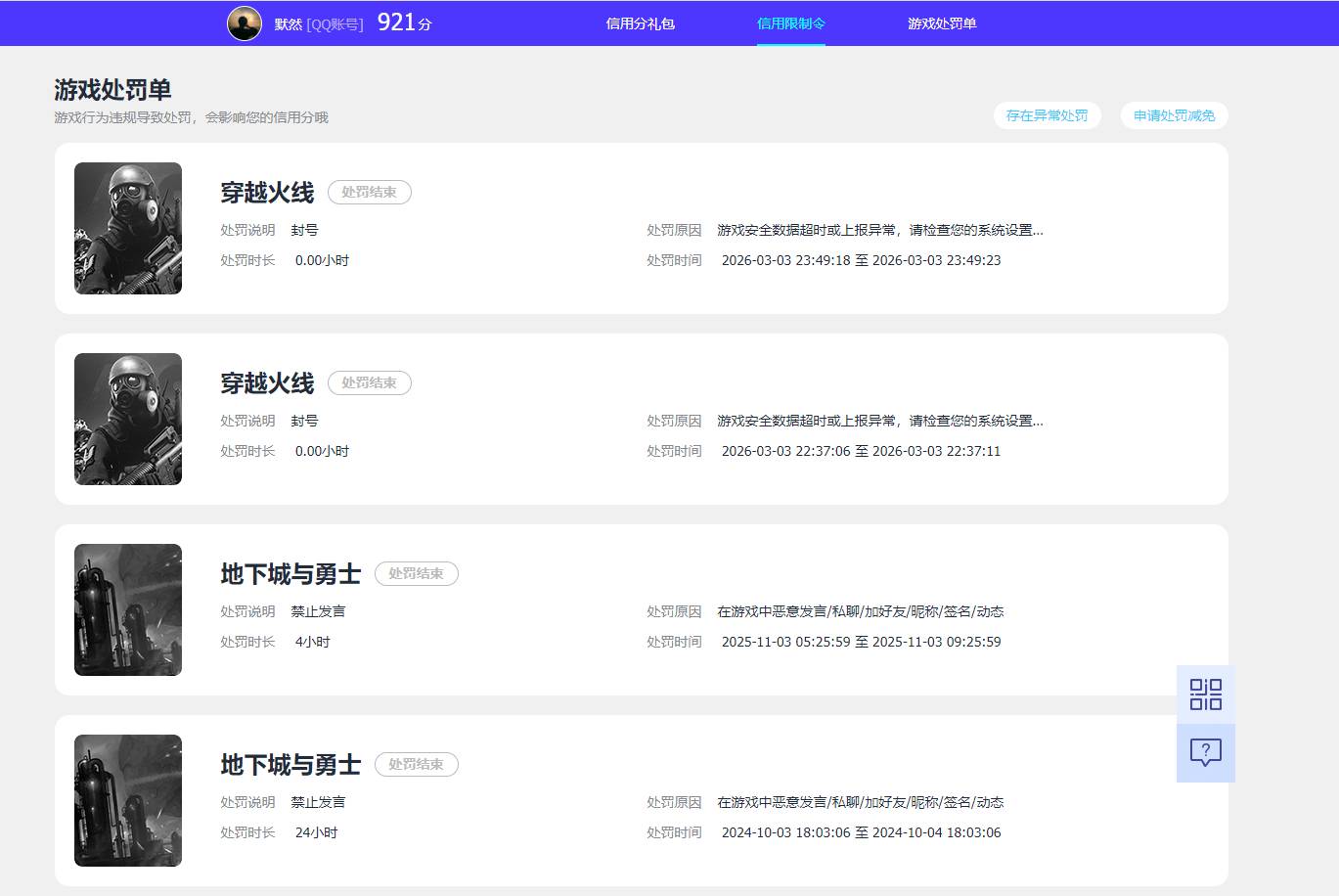Open the help question-mark chat icon

coord(1205,752)
